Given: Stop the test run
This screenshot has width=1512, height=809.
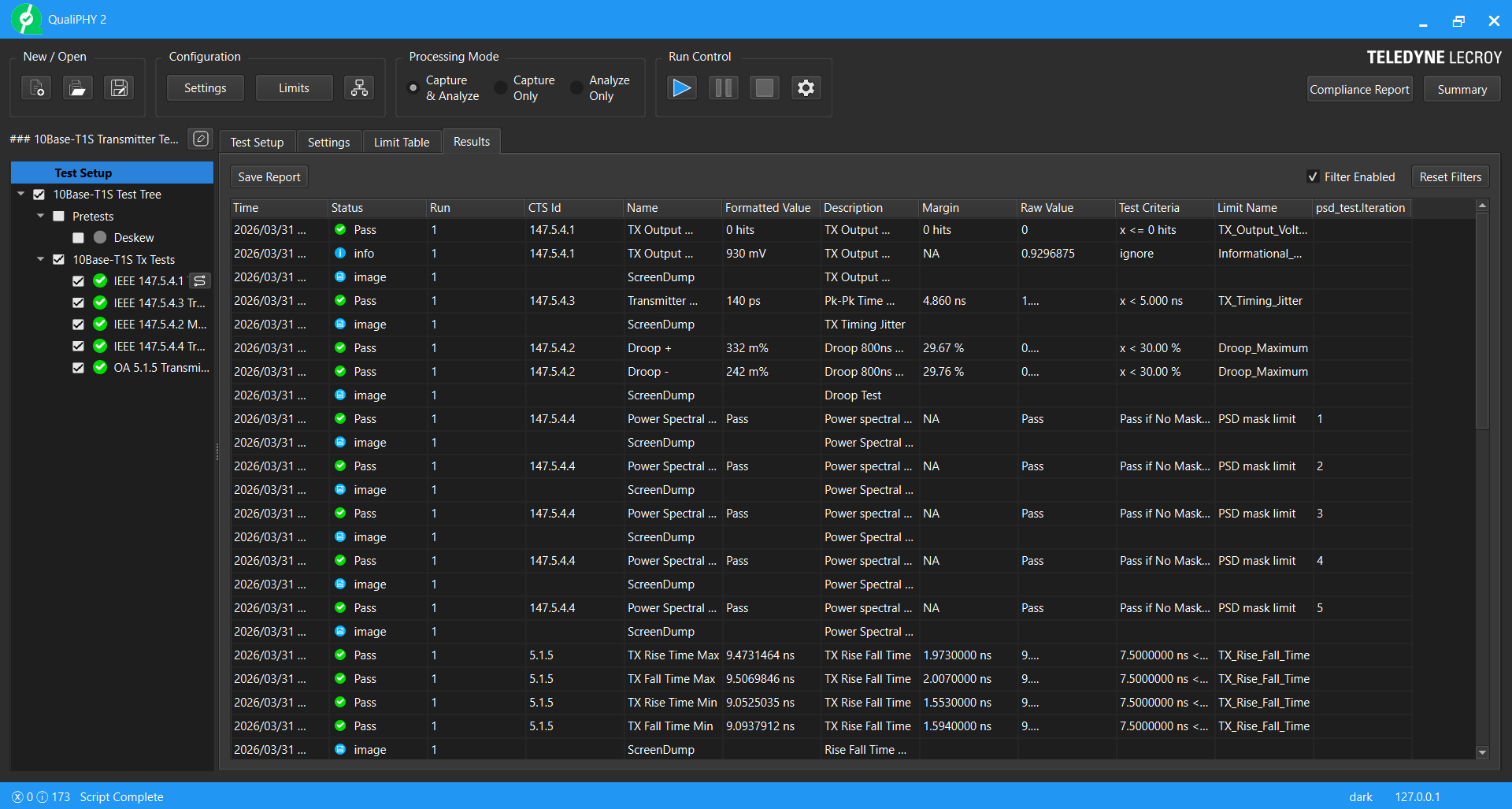Looking at the screenshot, I should pos(764,87).
